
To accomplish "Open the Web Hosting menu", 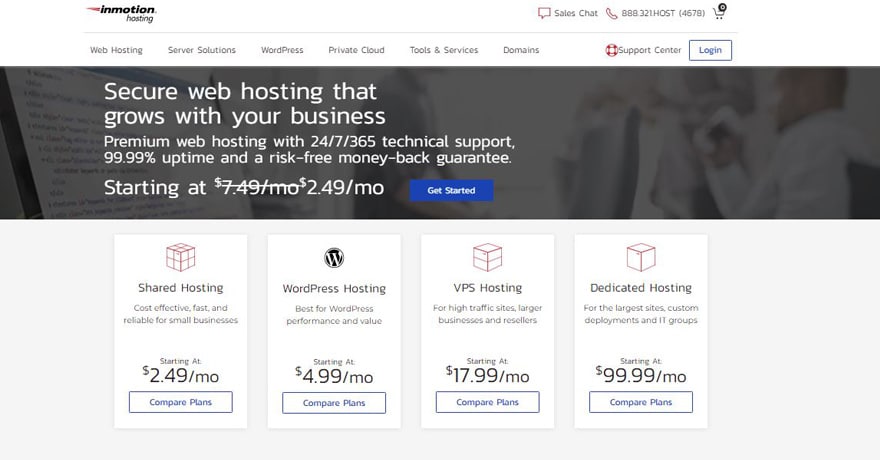I will [x=116, y=50].
